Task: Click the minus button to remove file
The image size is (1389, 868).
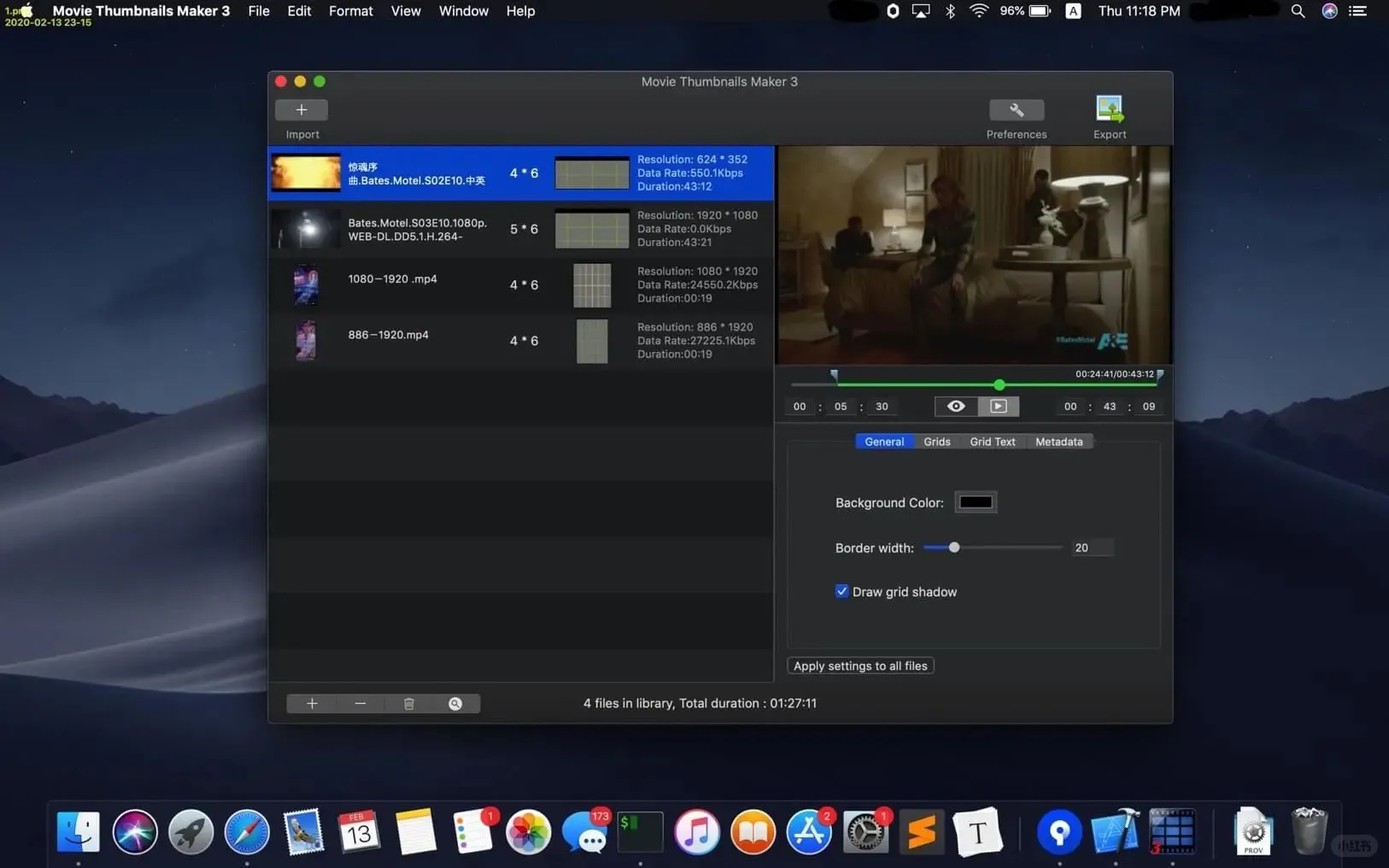Action: tap(360, 703)
